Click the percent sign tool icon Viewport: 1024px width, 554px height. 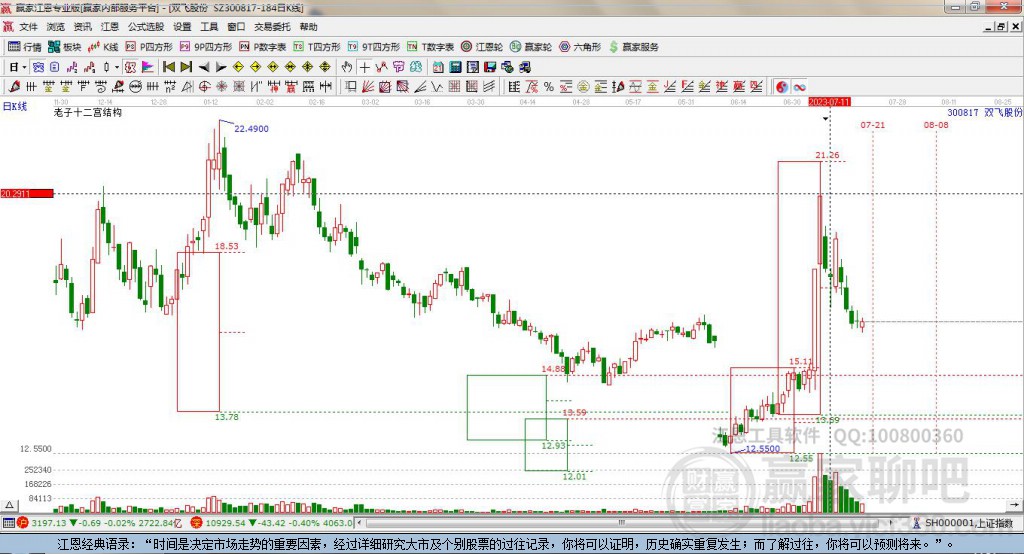(549, 87)
